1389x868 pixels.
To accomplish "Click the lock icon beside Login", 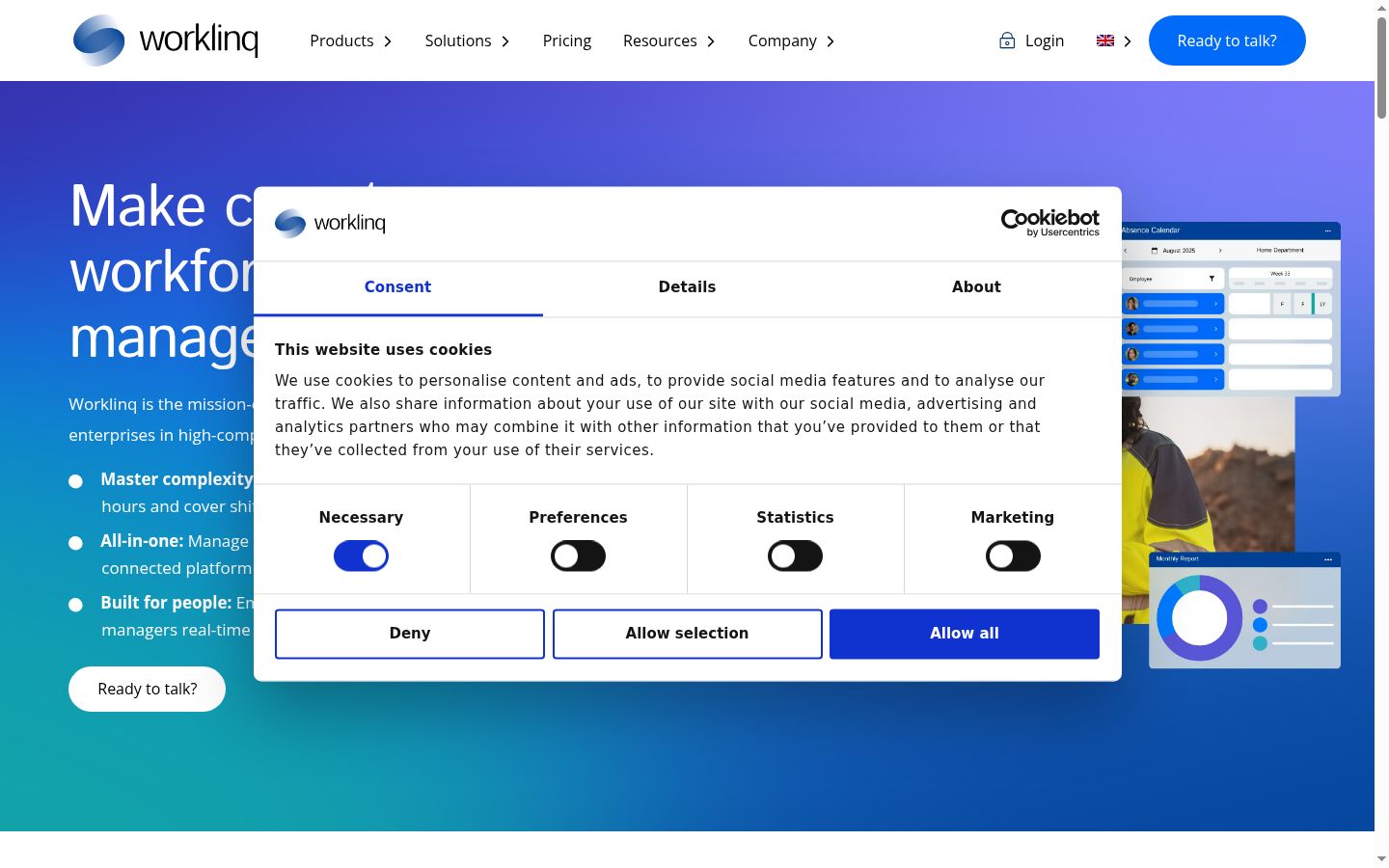I will [x=1007, y=41].
